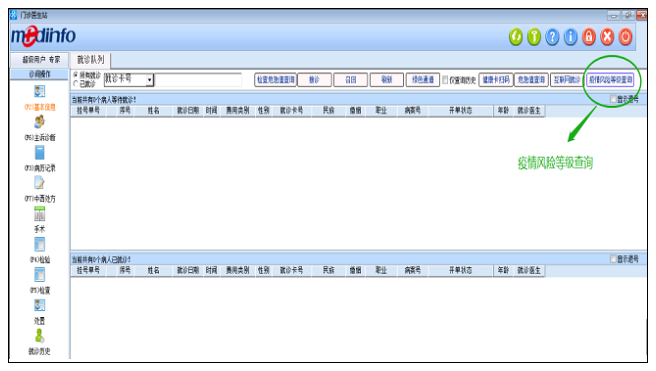
Task: Click the green key icon in header
Action: click(534, 37)
